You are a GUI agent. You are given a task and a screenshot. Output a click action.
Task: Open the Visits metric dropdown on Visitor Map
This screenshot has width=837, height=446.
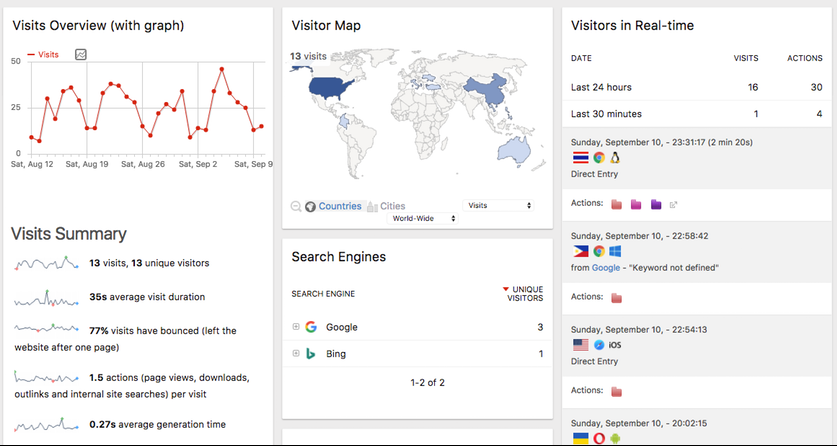pyautogui.click(x=498, y=205)
